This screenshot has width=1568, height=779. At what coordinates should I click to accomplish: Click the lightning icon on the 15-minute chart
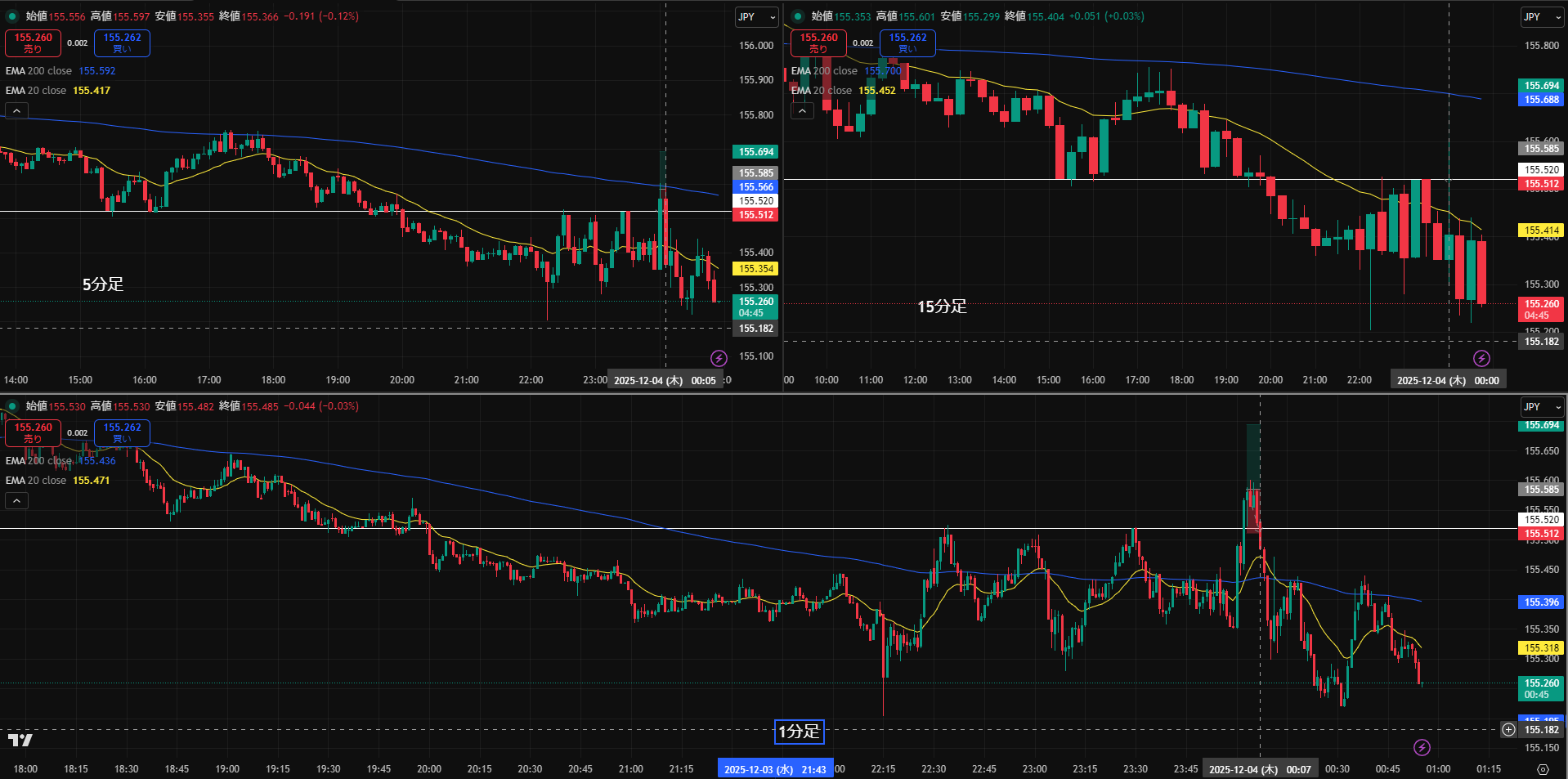[x=1481, y=358]
